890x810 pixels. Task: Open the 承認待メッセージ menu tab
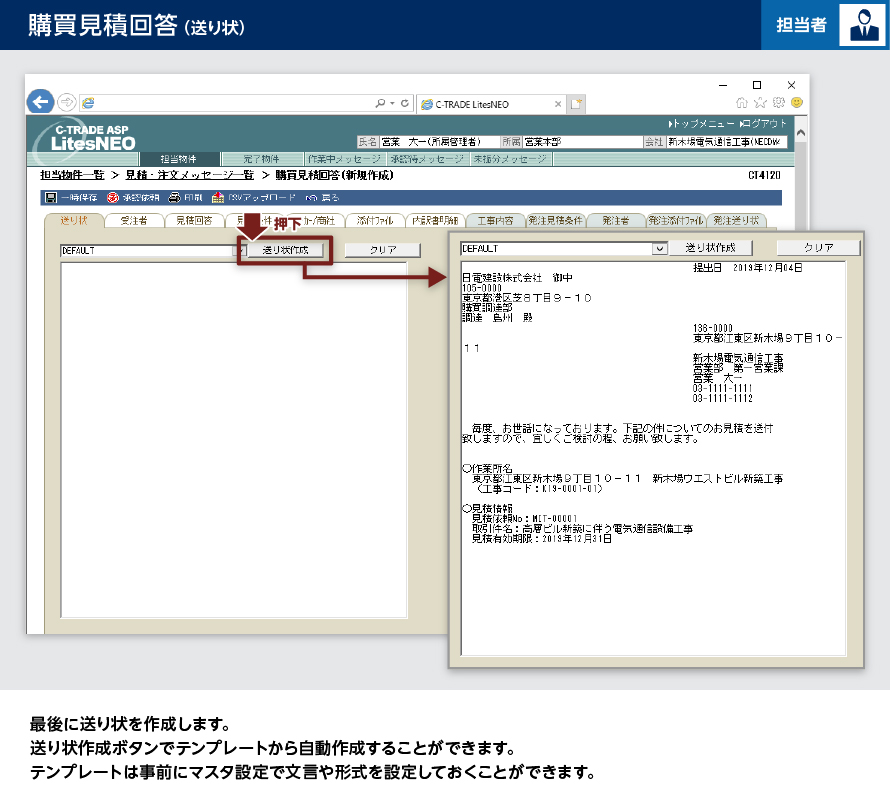click(426, 159)
